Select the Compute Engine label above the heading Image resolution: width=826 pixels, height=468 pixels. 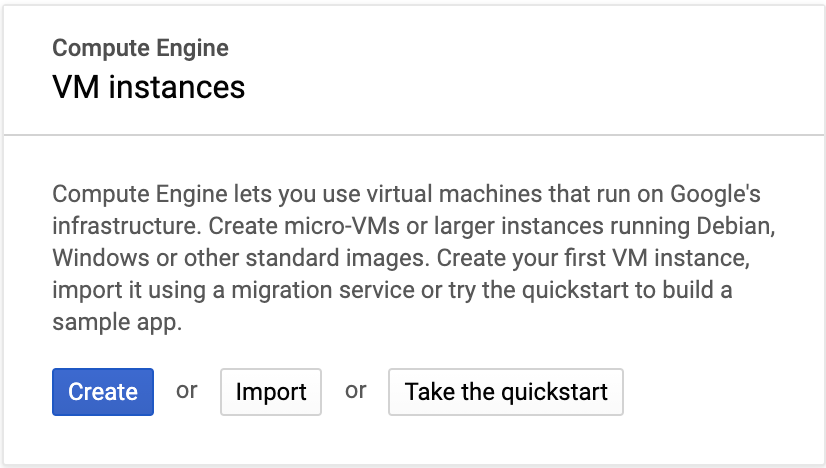pyautogui.click(x=140, y=48)
